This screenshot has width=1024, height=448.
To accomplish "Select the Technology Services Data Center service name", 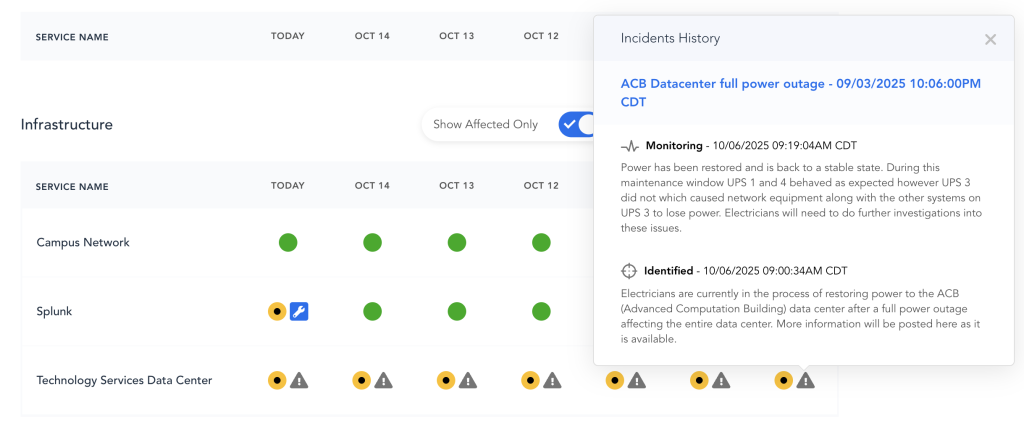I will pyautogui.click(x=124, y=380).
